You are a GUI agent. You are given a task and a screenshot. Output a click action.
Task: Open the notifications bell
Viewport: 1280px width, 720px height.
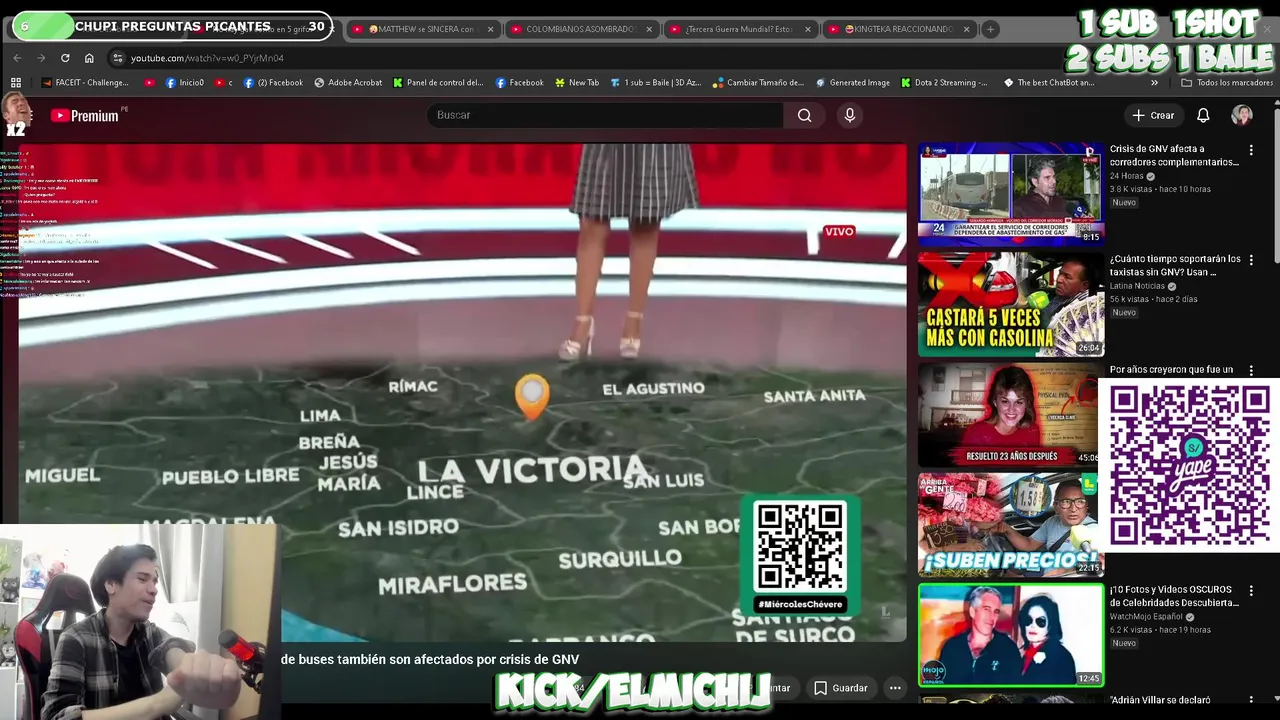pos(1203,115)
